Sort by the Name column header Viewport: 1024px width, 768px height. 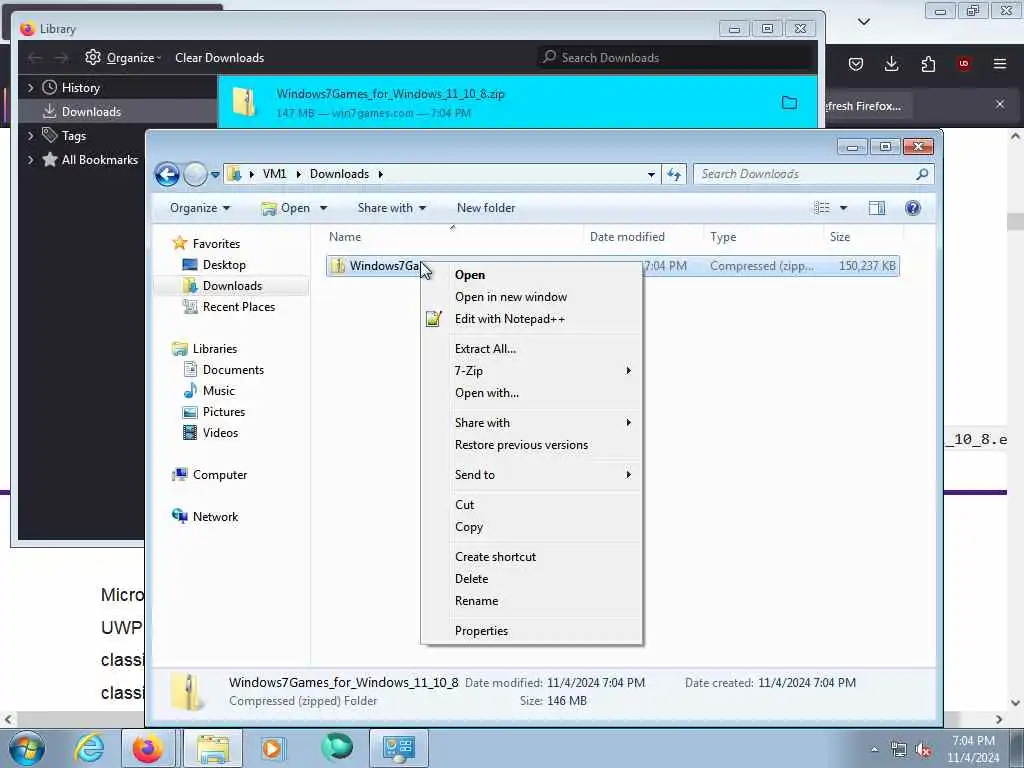point(453,237)
